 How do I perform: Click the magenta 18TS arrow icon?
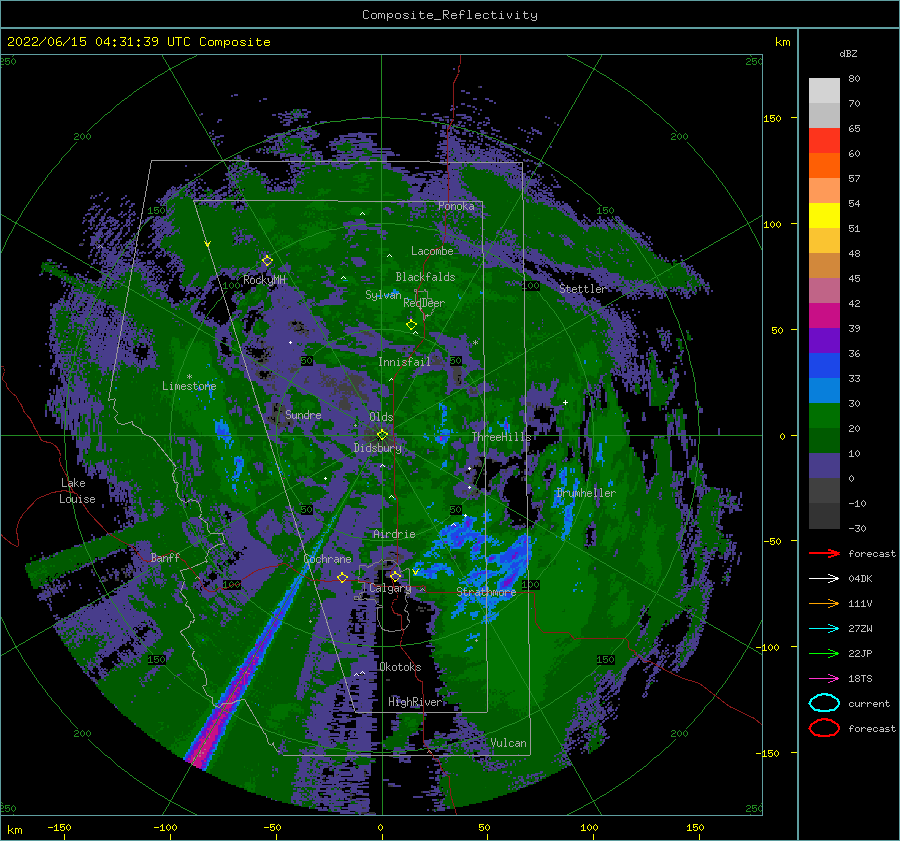tap(824, 678)
